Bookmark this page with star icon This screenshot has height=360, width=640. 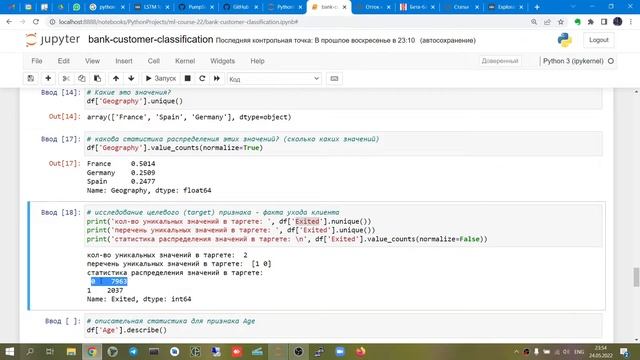pyautogui.click(x=561, y=22)
